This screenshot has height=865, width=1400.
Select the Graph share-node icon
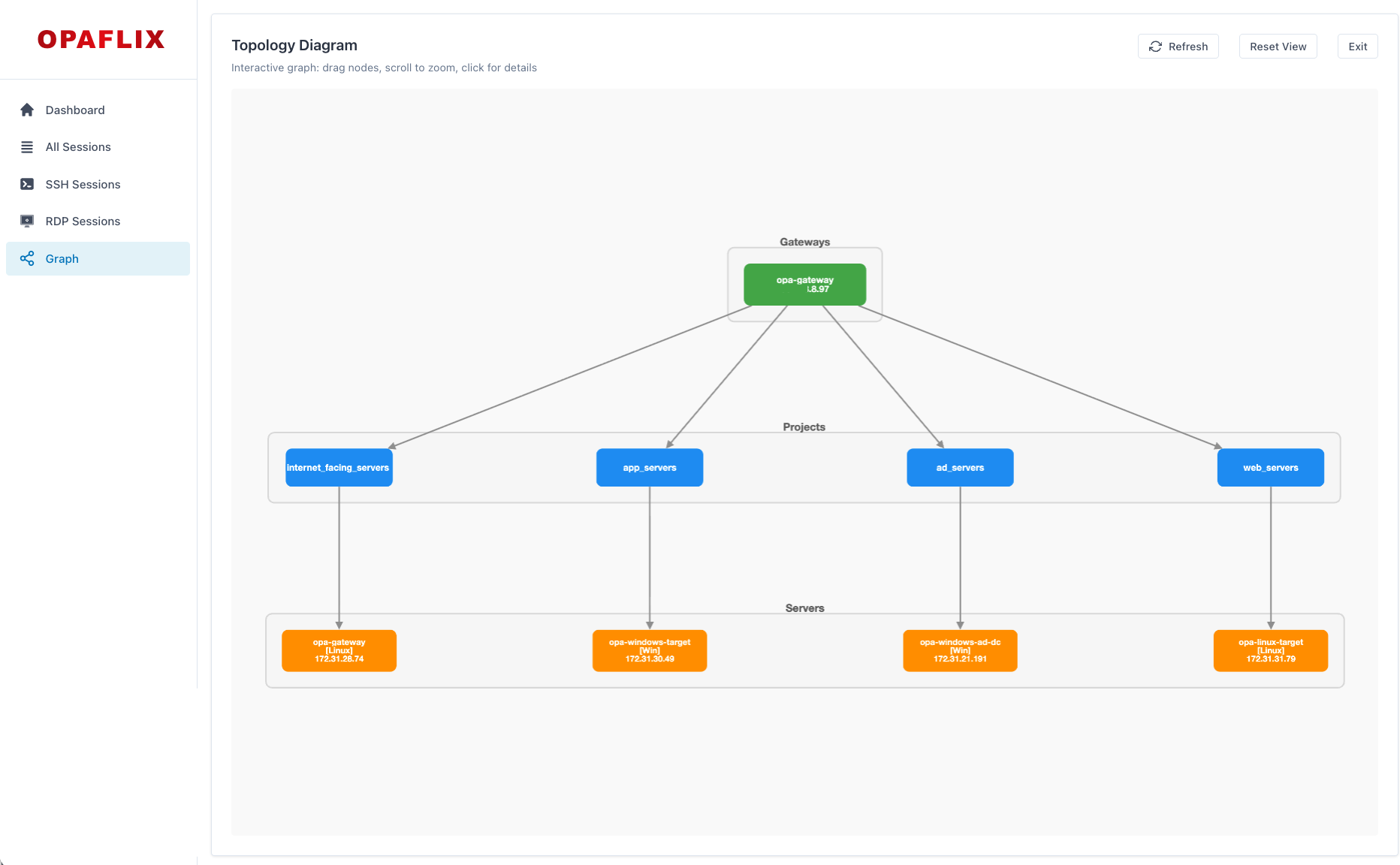coord(27,258)
